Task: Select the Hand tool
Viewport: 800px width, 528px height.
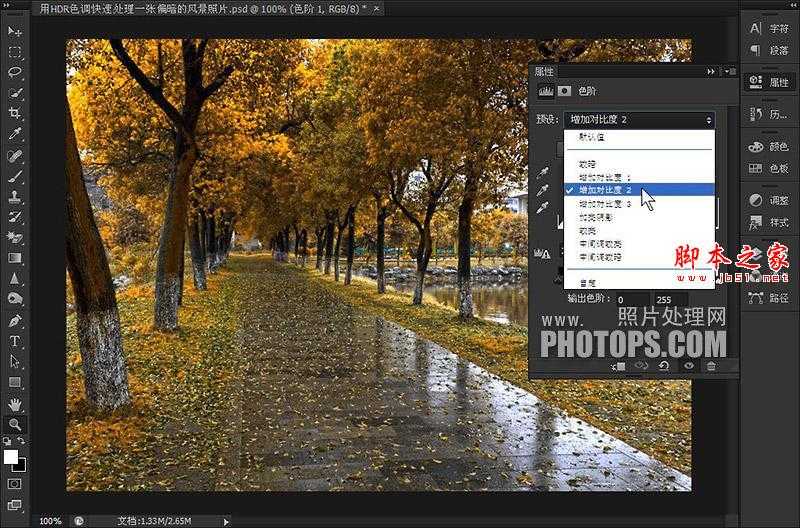Action: 14,405
